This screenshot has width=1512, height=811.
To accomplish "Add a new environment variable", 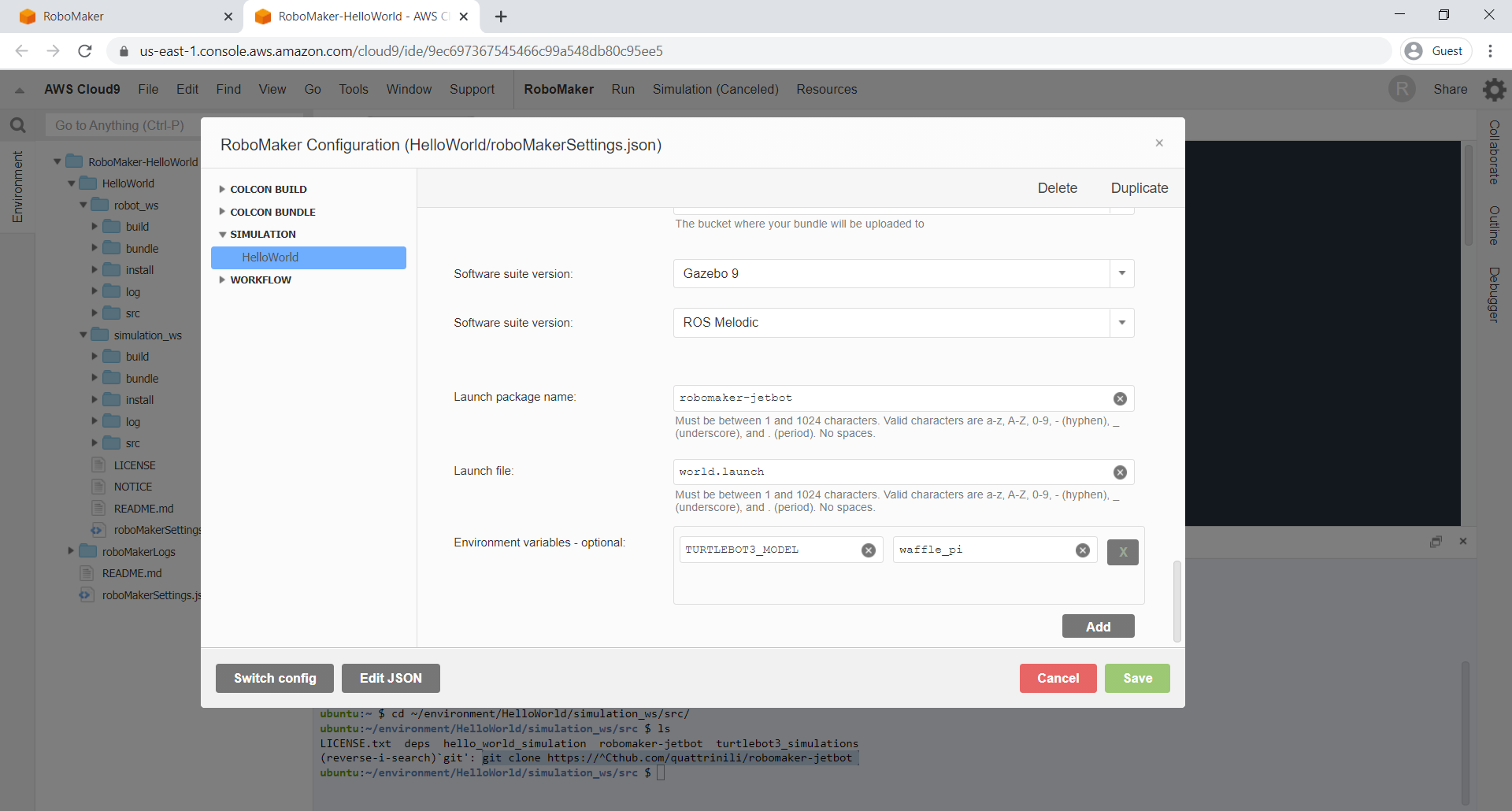I will [1098, 627].
